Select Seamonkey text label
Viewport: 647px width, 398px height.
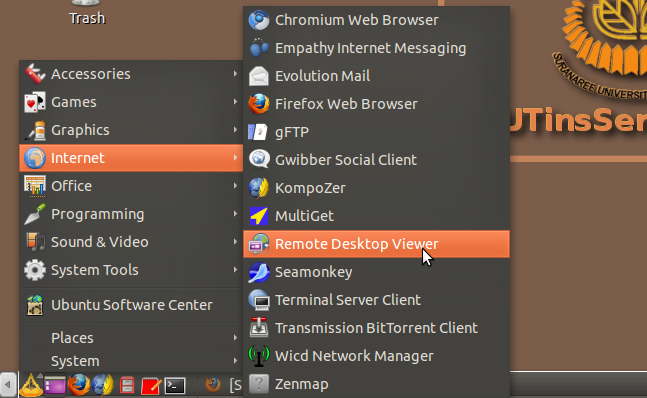[x=314, y=272]
